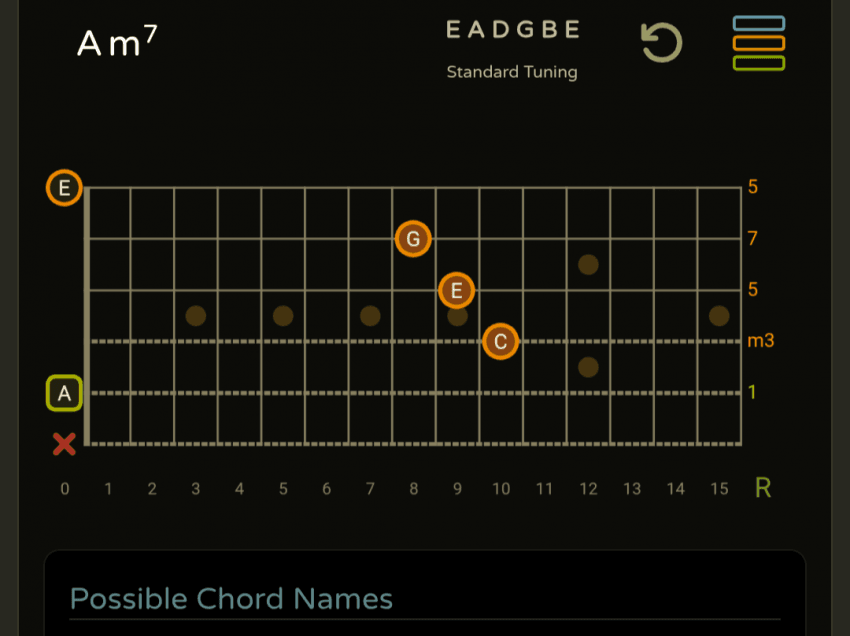Click the G note marker at fret 8

[413, 239]
